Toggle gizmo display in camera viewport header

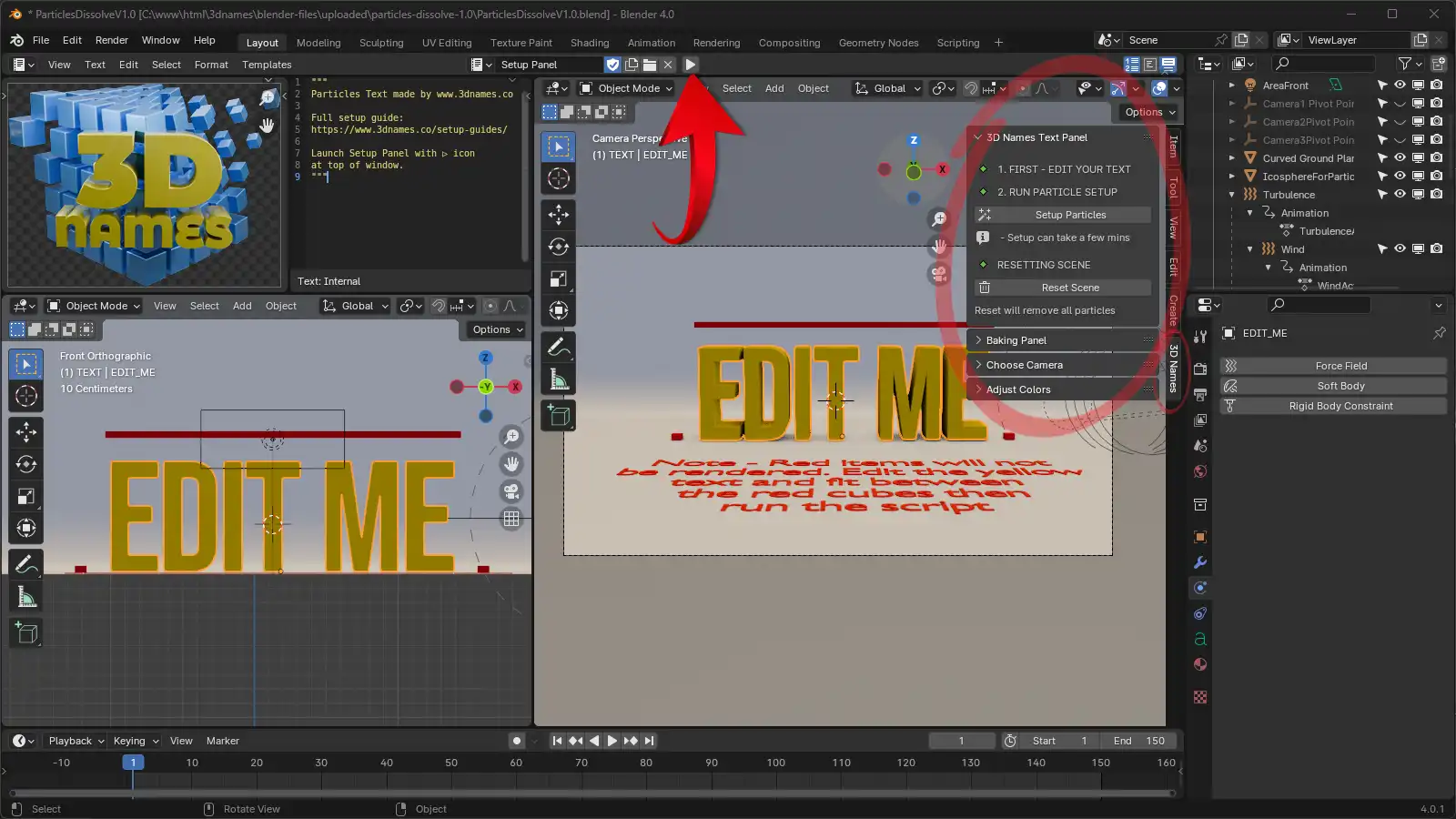[x=1118, y=88]
